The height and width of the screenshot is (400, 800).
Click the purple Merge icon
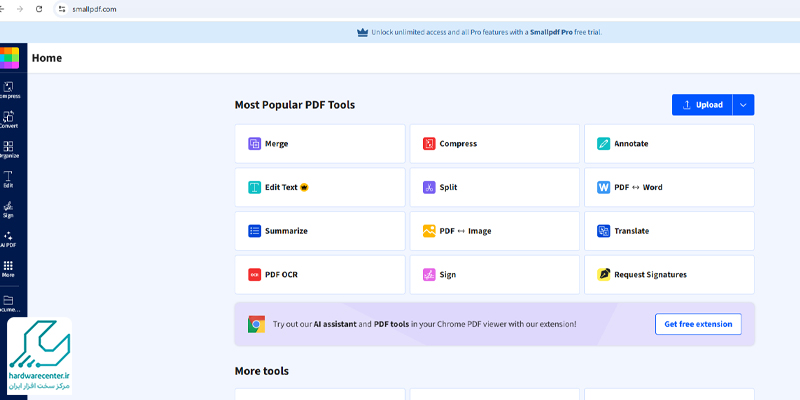tap(255, 144)
